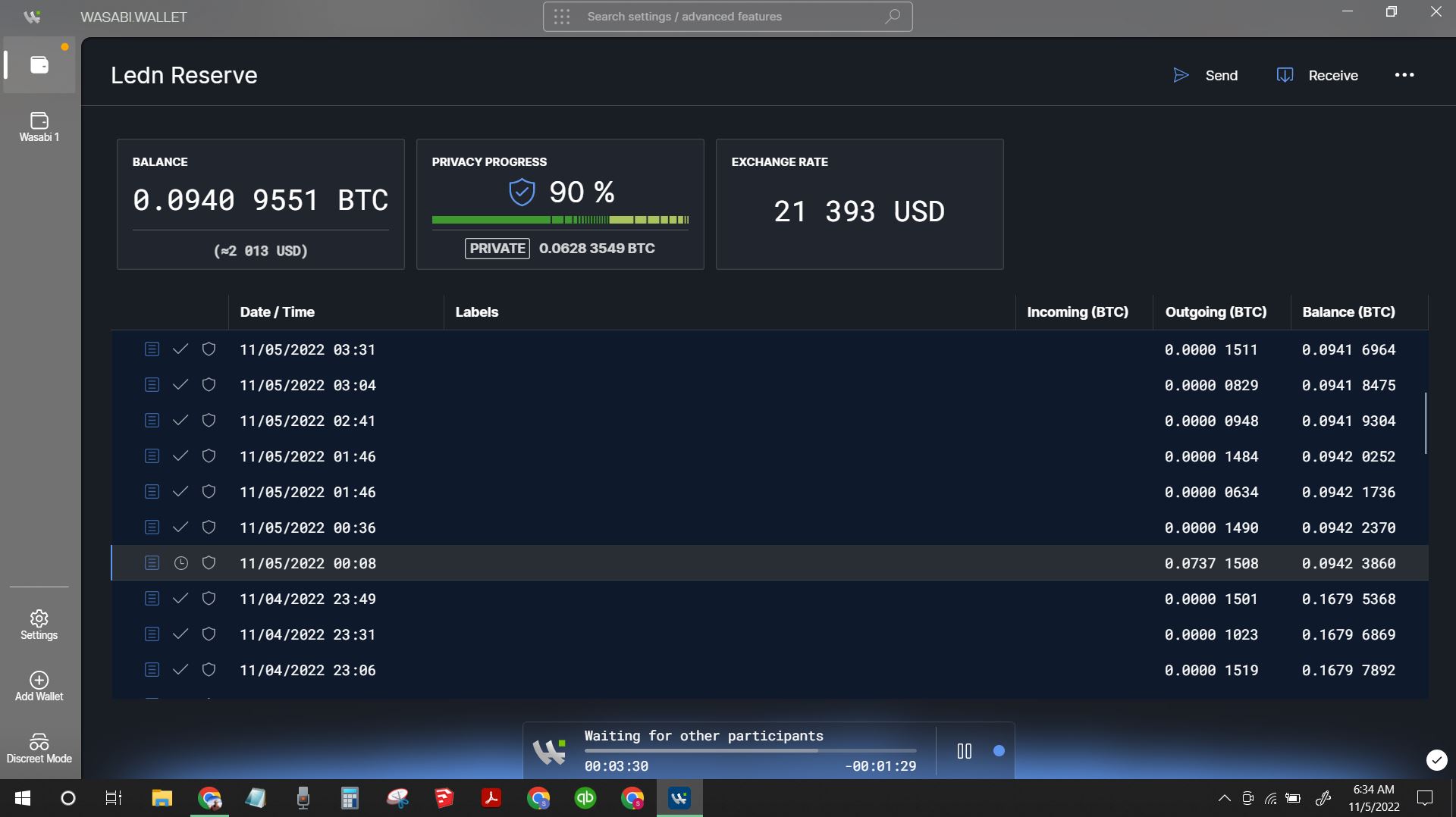This screenshot has height=817, width=1456.
Task: Open details icon for 11/04/2022 23:49 transaction
Action: pos(152,599)
